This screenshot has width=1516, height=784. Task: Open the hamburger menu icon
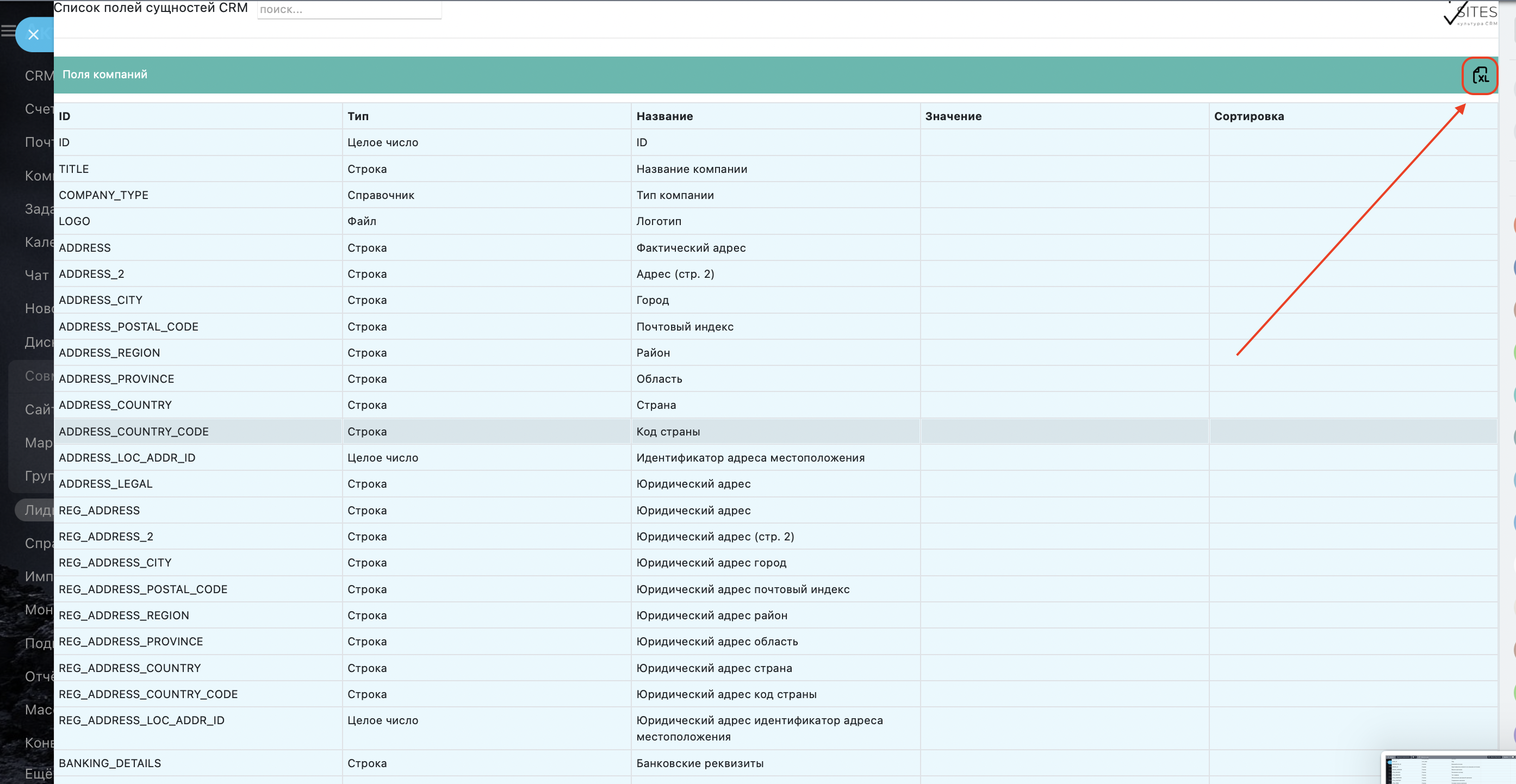coord(8,31)
